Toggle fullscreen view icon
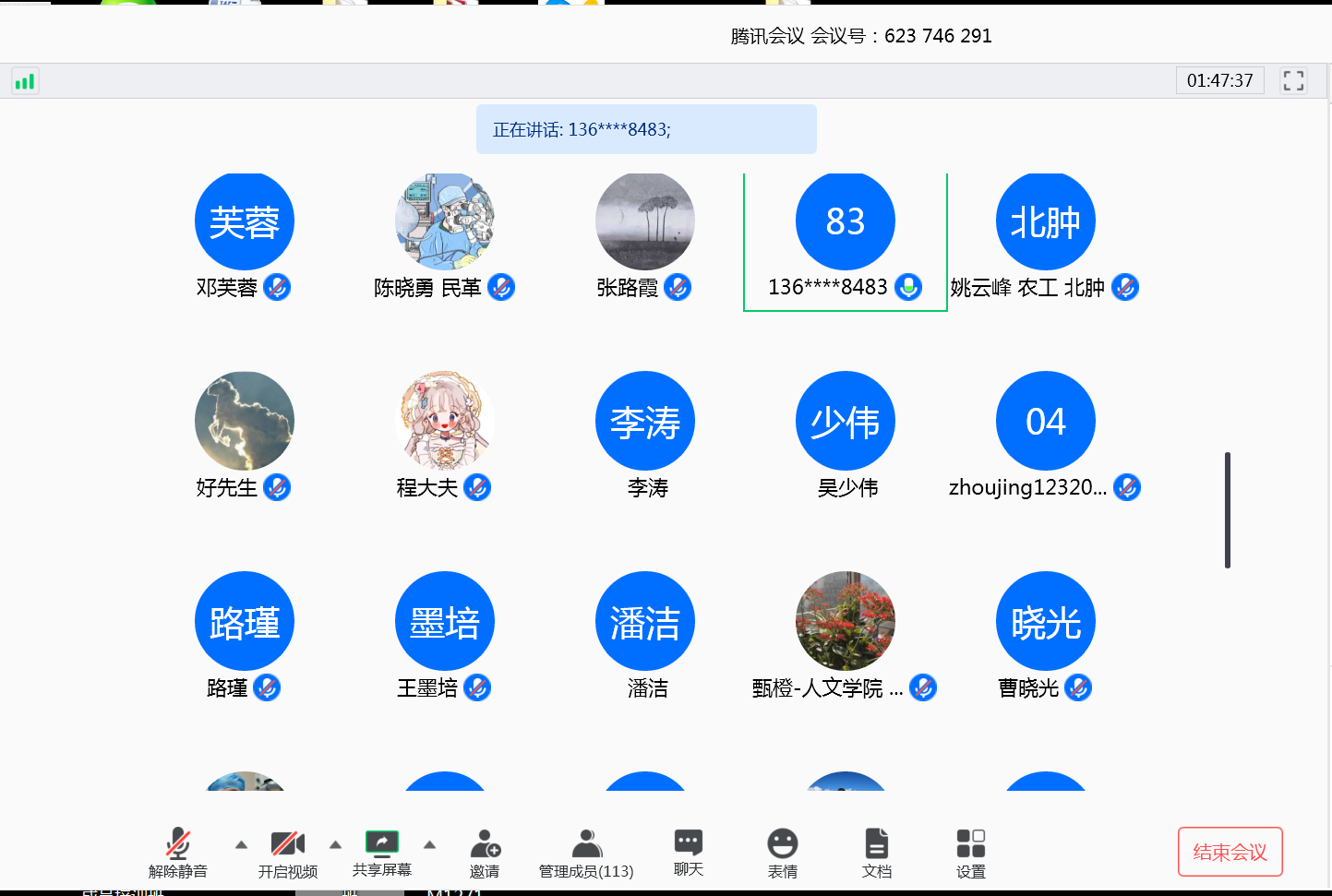 (x=1293, y=80)
